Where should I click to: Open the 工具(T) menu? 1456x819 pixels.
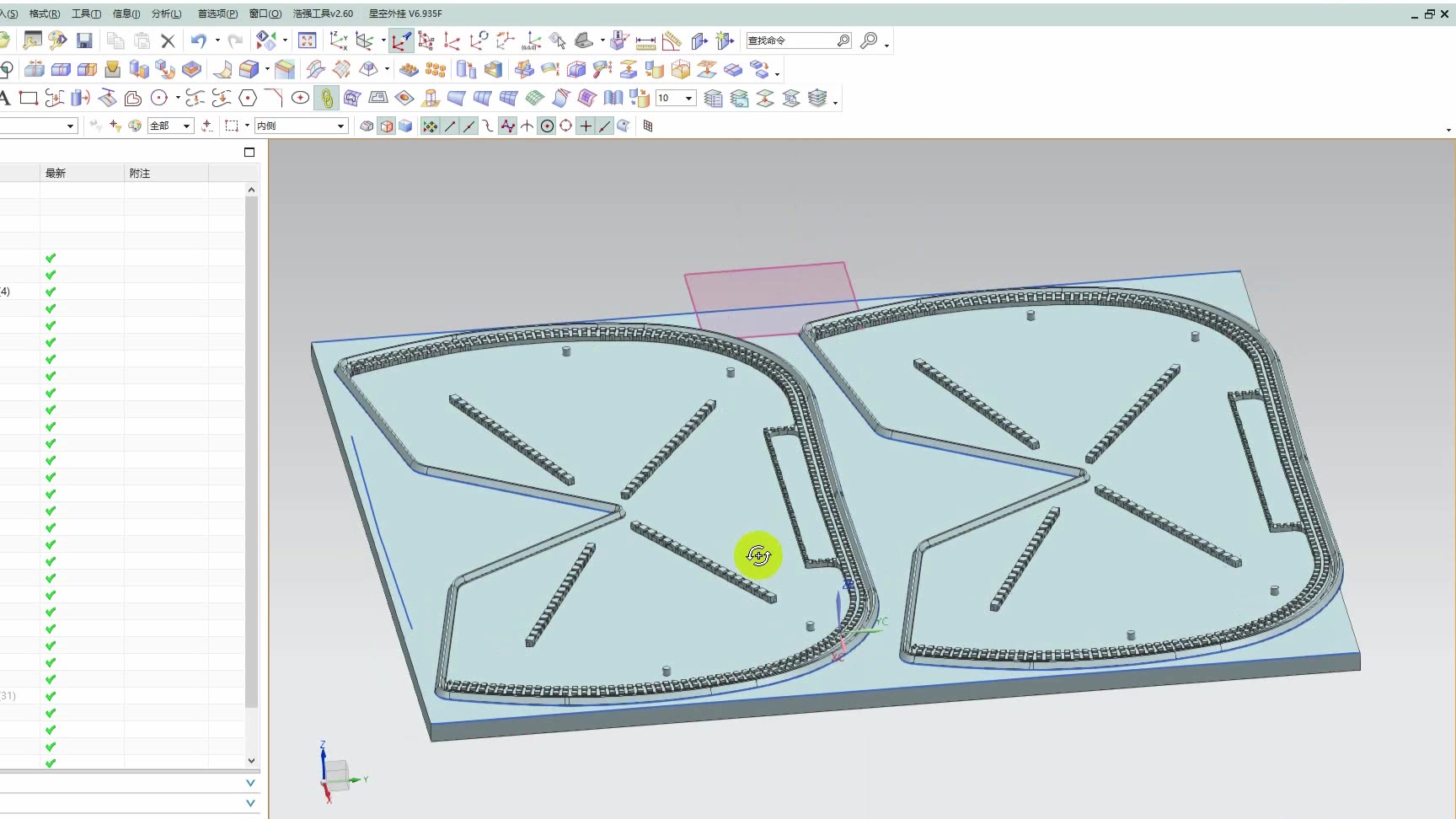pyautogui.click(x=86, y=13)
